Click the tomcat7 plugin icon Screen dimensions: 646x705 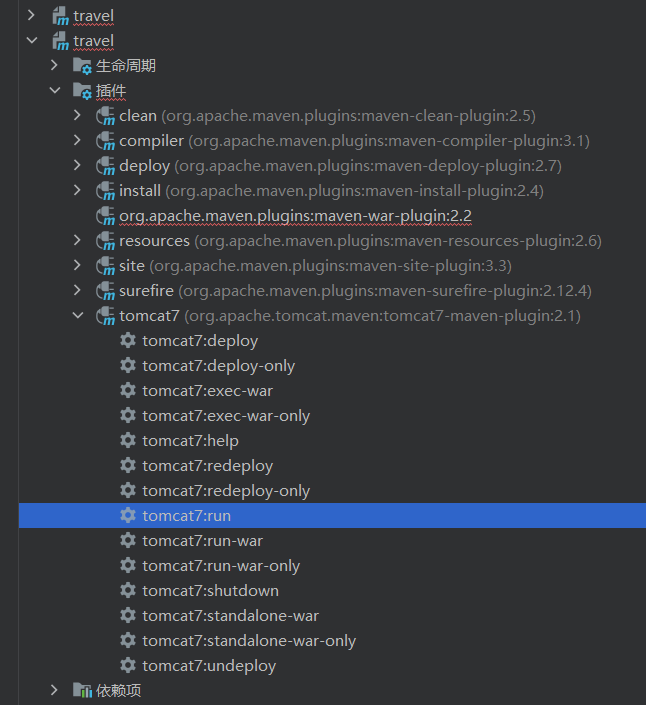pos(105,316)
